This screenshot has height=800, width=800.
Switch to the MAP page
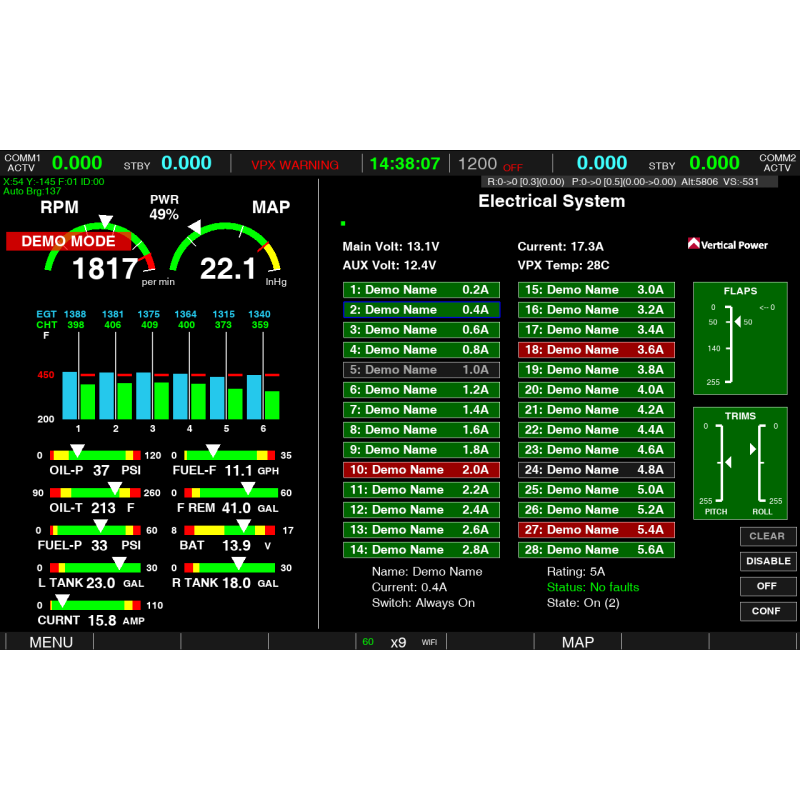(580, 643)
